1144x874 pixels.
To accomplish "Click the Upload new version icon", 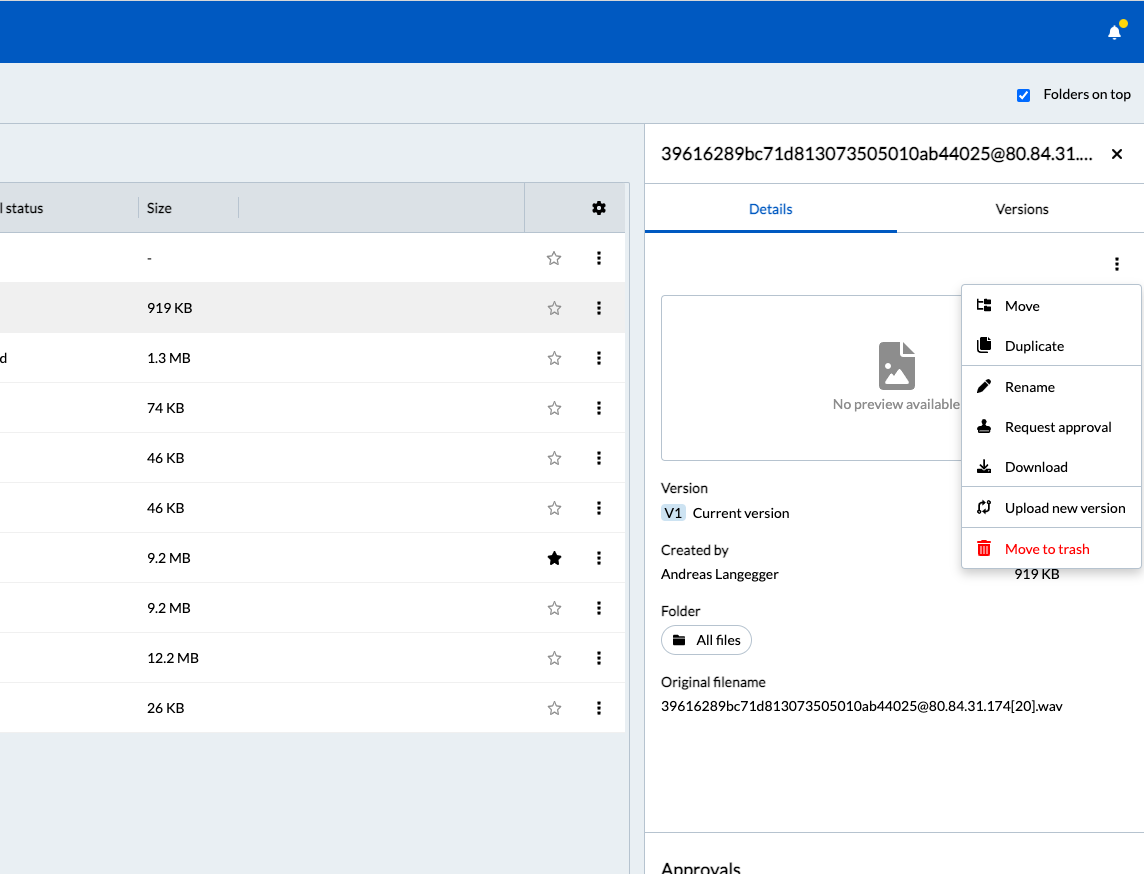I will (x=984, y=507).
